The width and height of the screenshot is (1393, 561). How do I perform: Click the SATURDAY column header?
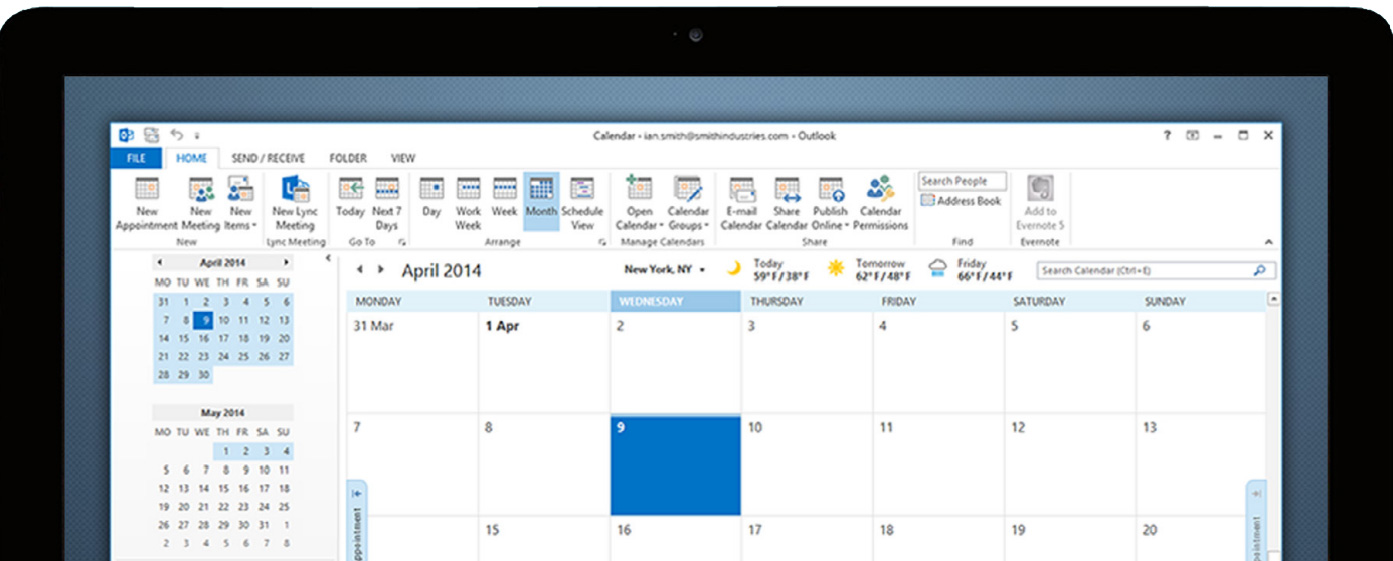1070,301
